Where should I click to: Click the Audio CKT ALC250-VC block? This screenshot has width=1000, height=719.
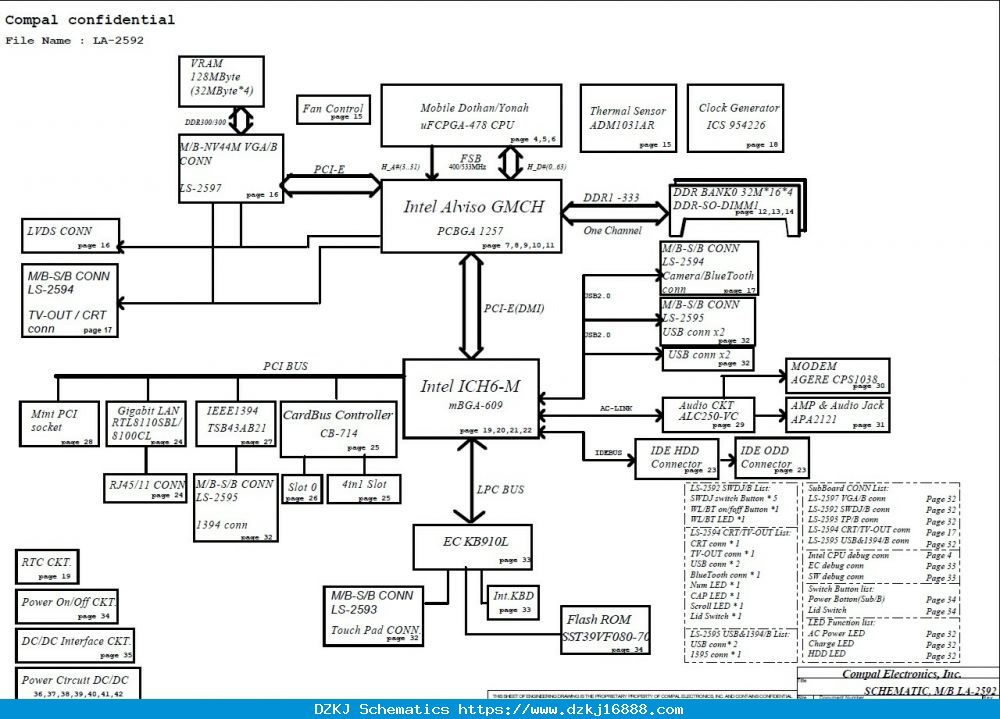click(709, 415)
